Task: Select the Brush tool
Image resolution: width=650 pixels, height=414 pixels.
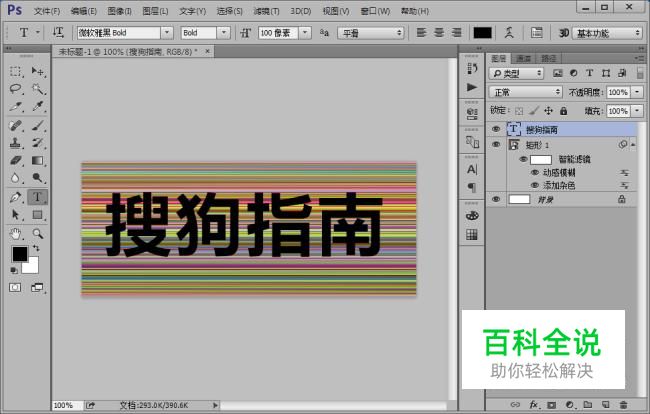Action: [x=38, y=125]
